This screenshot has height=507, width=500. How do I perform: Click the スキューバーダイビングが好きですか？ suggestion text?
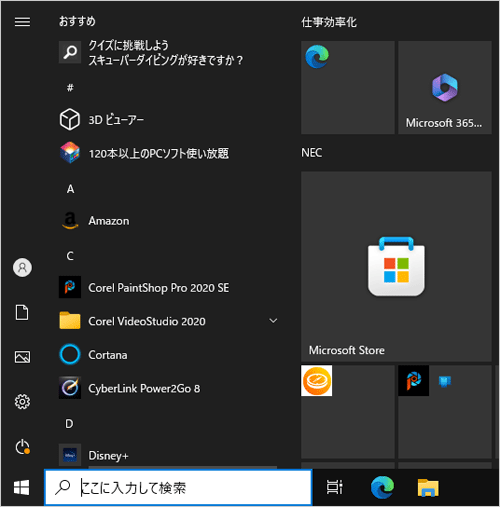(166, 60)
